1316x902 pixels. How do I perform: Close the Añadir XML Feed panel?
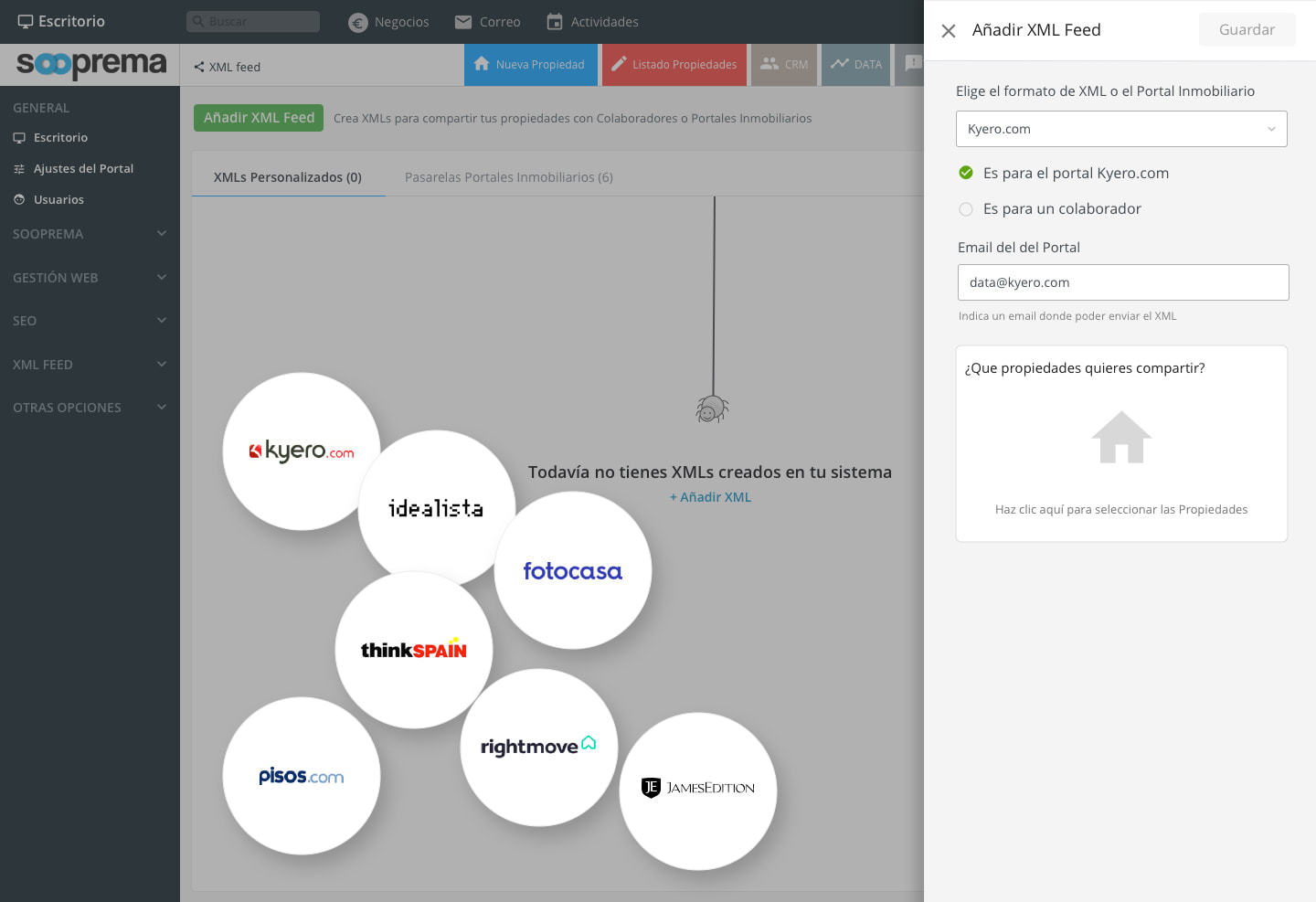tap(949, 31)
